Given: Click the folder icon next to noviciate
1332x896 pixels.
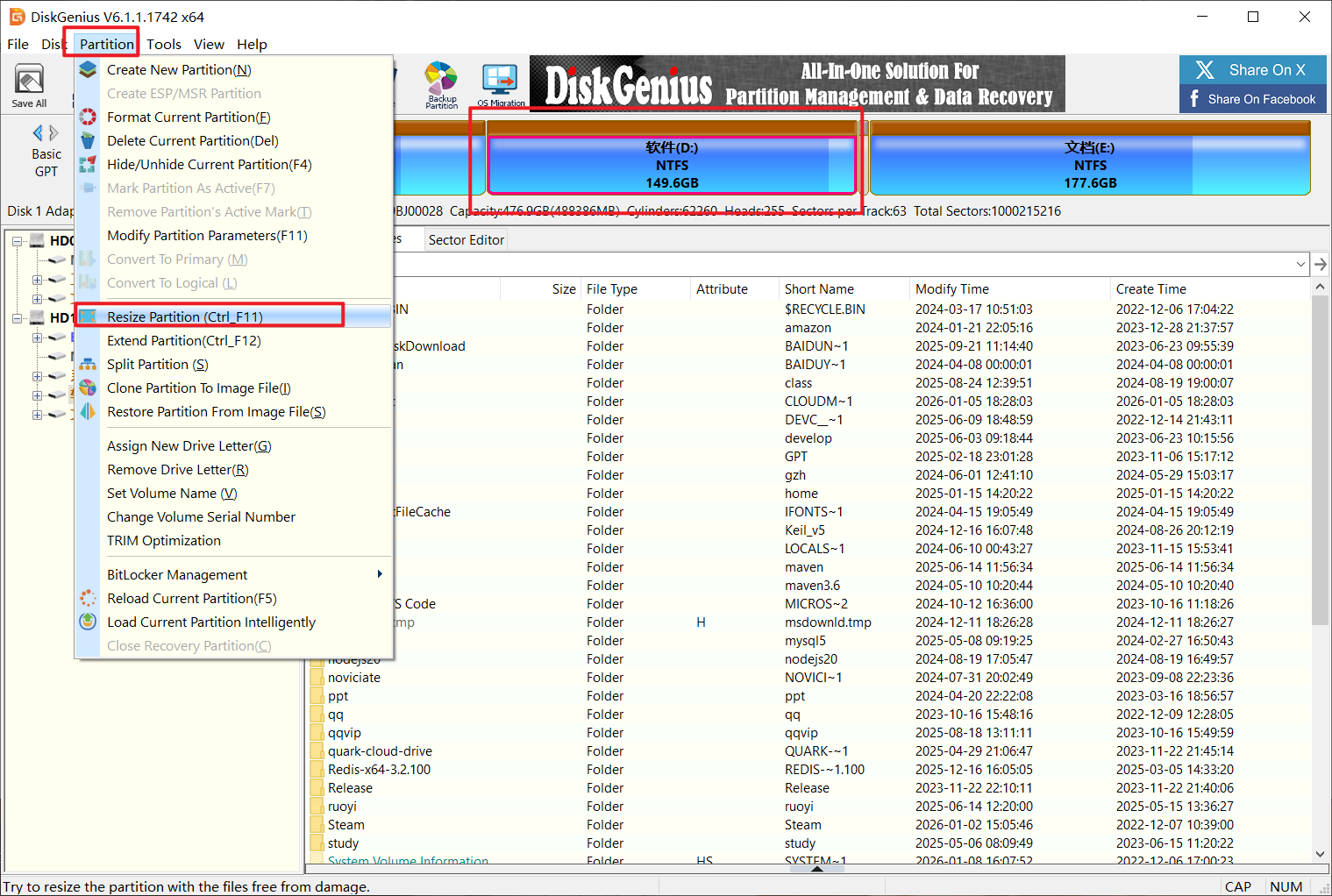Looking at the screenshot, I should (317, 678).
